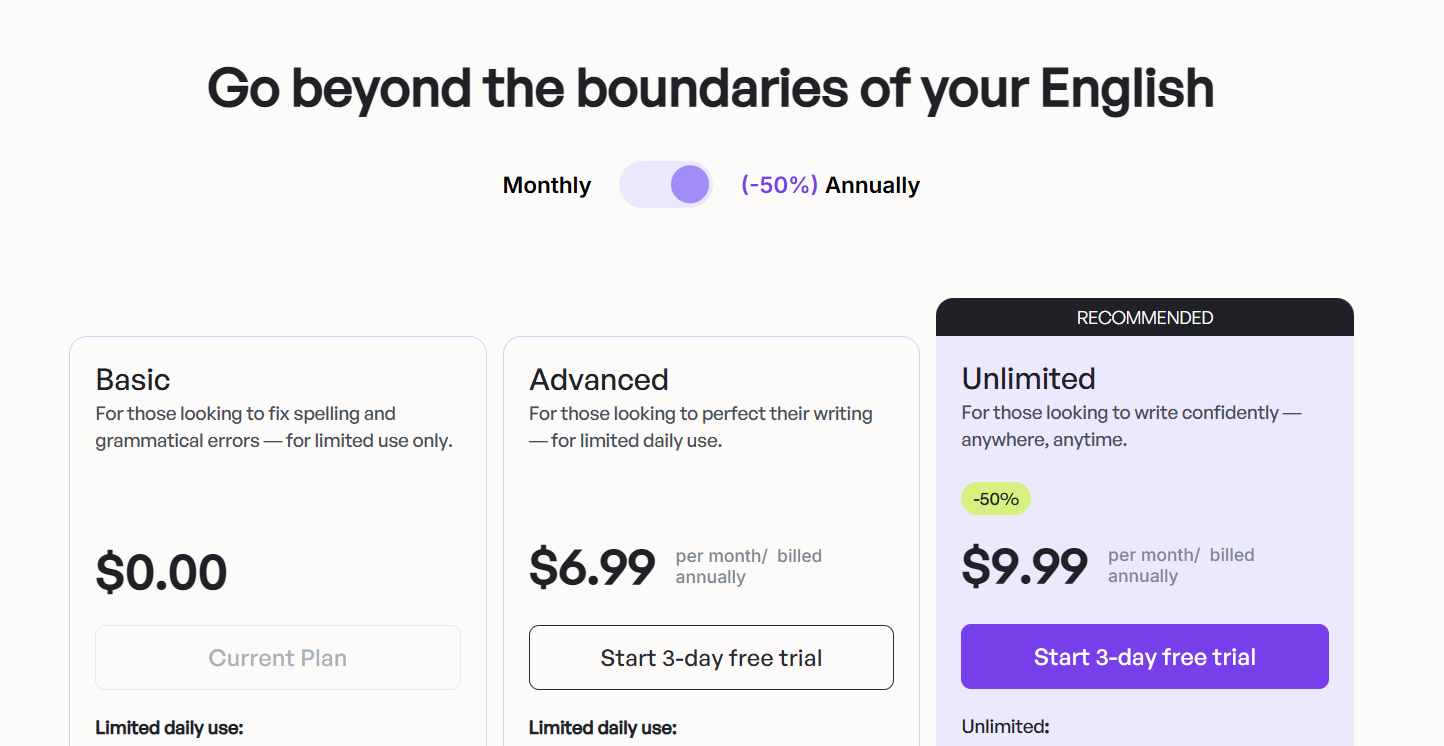The image size is (1444, 746).
Task: Select the Unlimited plan title
Action: pyautogui.click(x=1029, y=379)
